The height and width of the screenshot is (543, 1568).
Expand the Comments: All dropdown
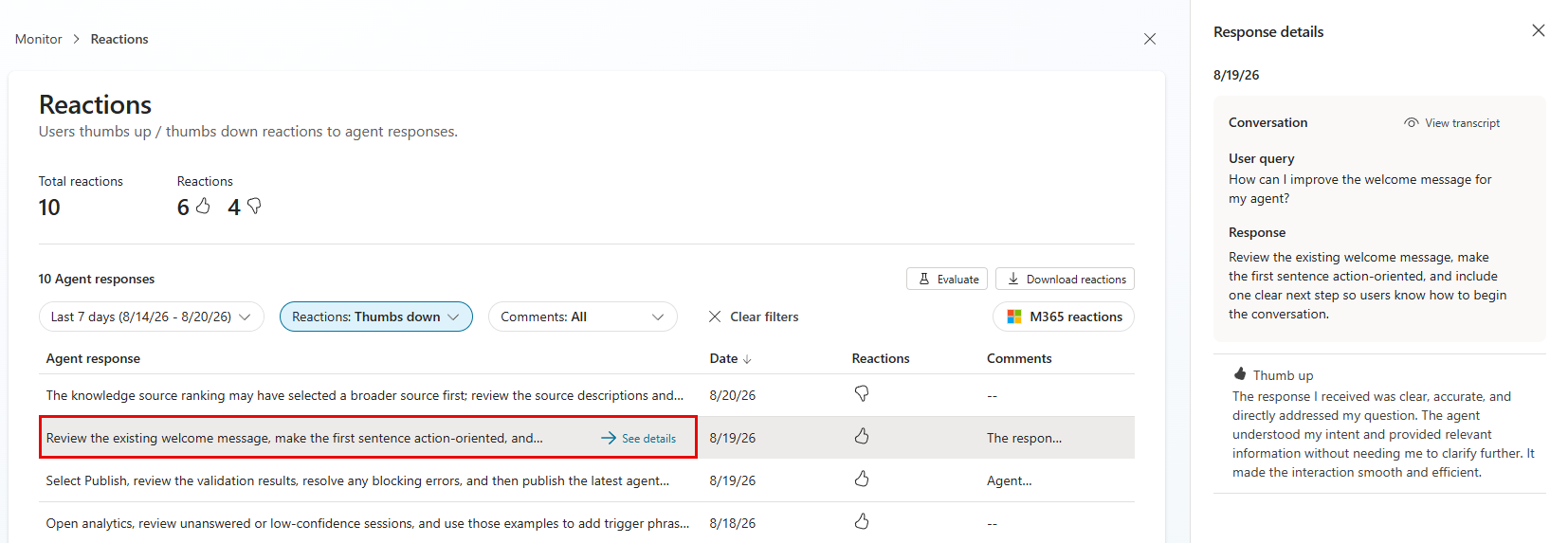tap(583, 317)
